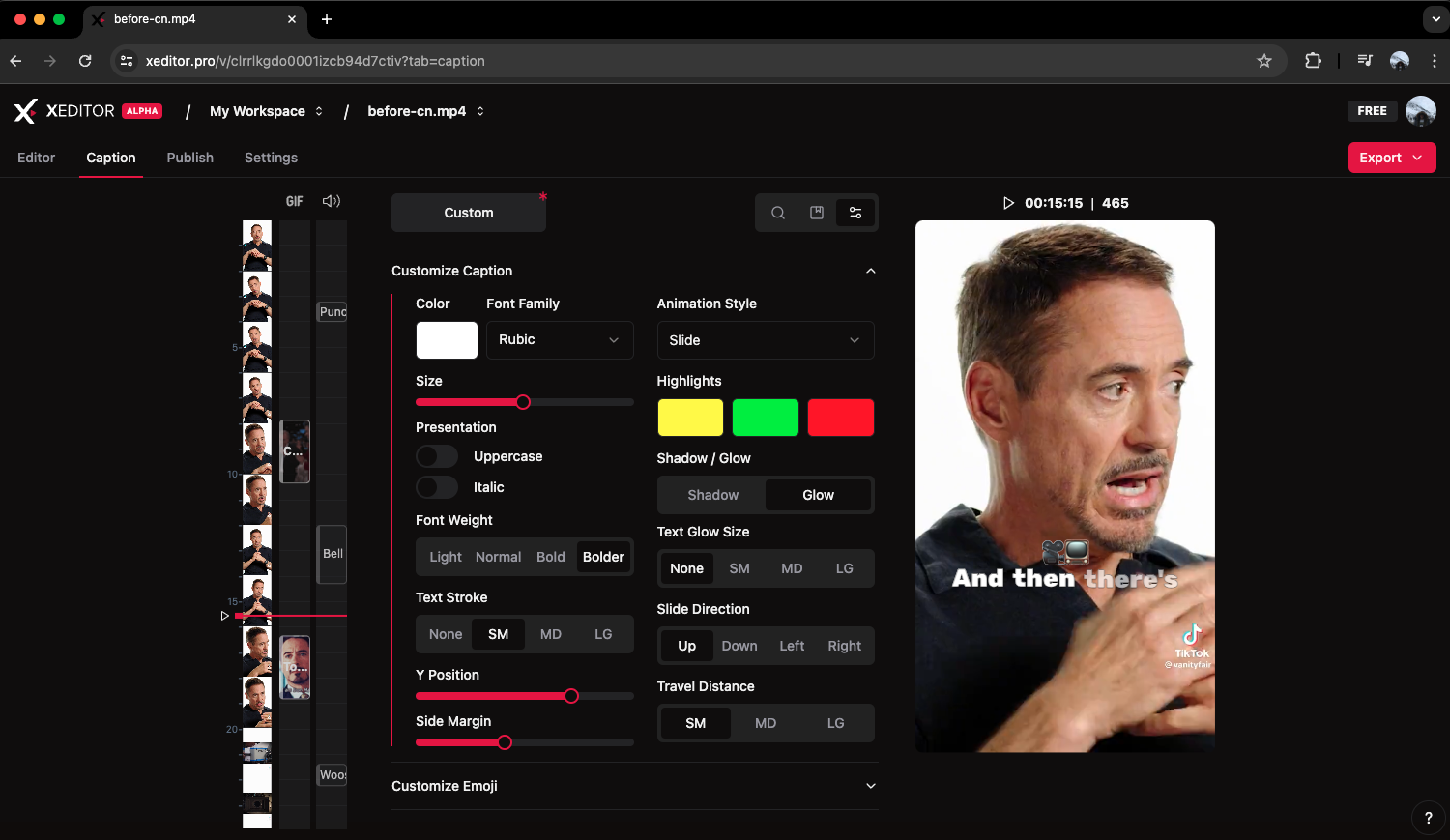Click the browser address bar URL
This screenshot has width=1450, height=840.
coord(315,61)
